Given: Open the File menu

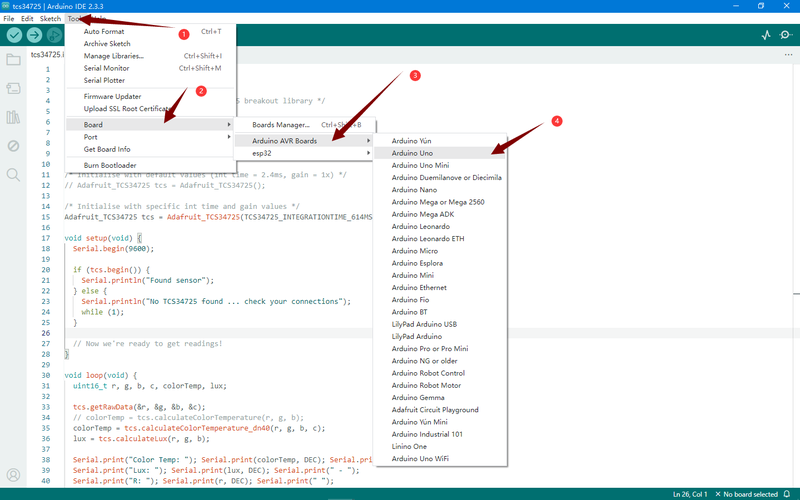Looking at the screenshot, I should [x=9, y=18].
